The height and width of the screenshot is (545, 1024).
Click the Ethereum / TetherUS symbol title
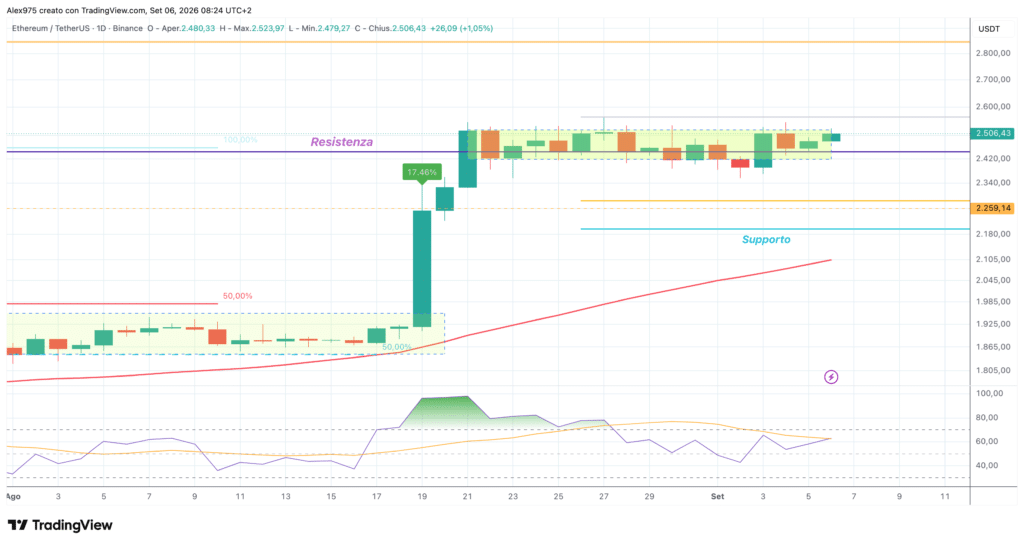pyautogui.click(x=50, y=29)
